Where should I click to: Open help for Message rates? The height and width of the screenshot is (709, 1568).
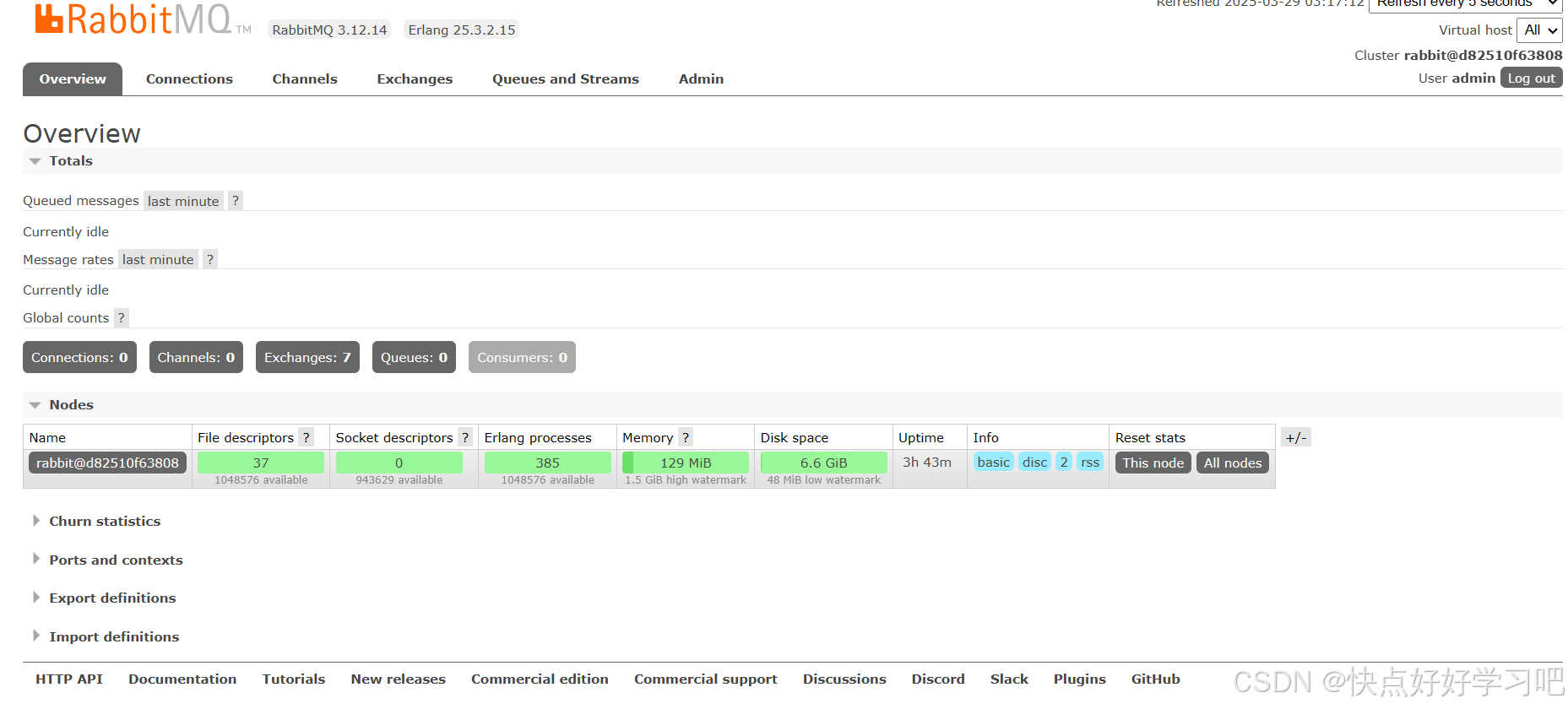coord(210,259)
